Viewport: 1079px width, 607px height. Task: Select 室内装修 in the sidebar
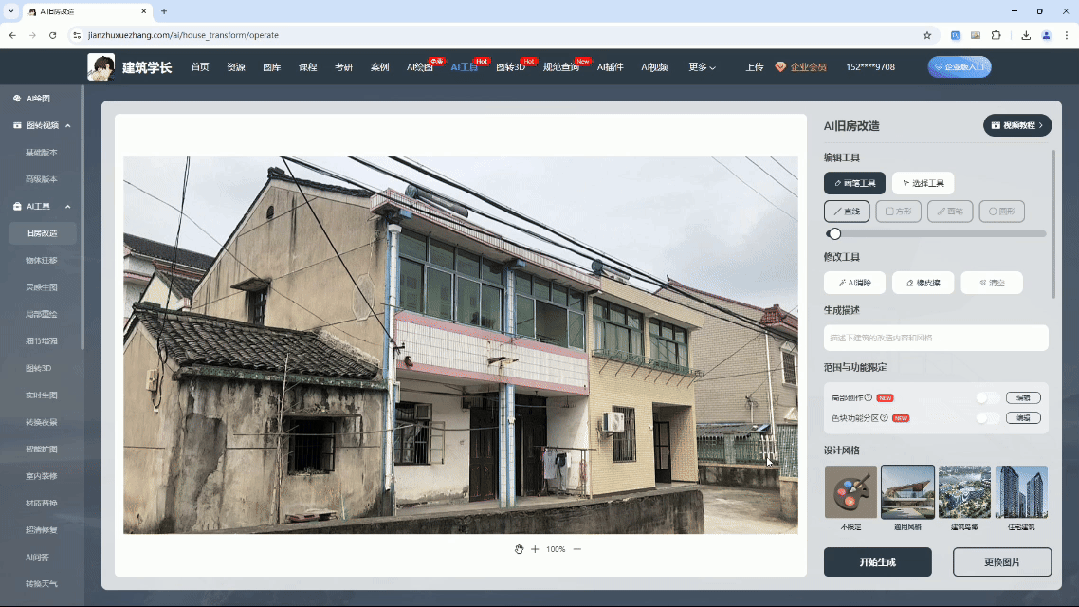(x=42, y=476)
